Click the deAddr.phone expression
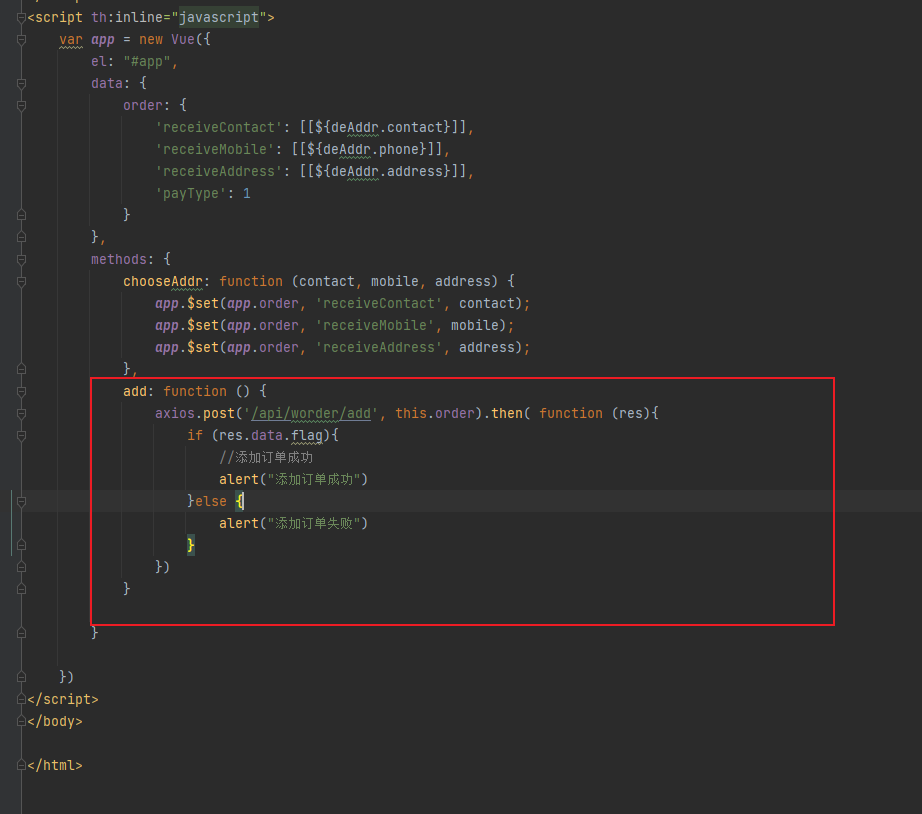The height and width of the screenshot is (814, 922). [x=367, y=149]
